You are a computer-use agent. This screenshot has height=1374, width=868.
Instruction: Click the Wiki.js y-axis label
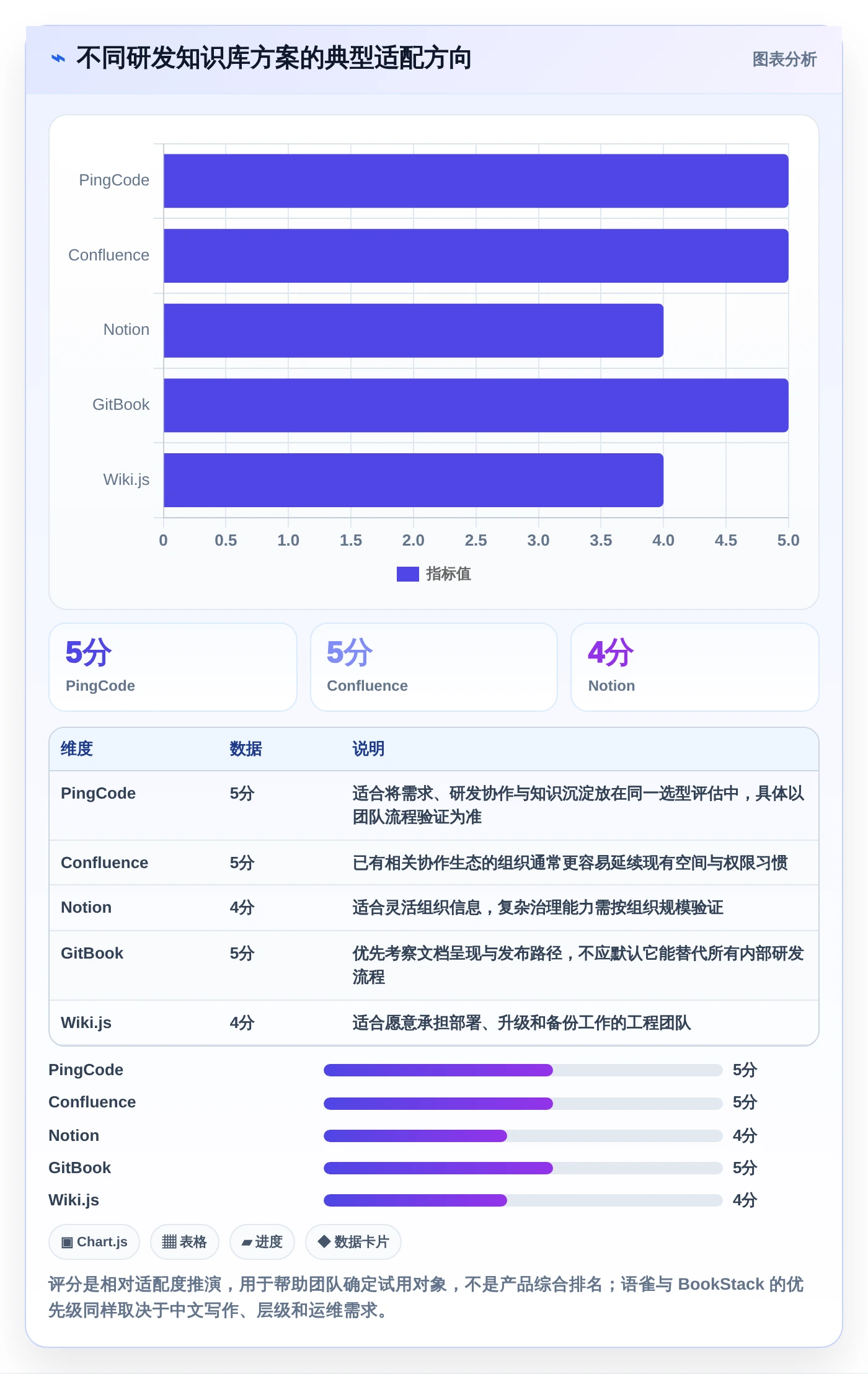coord(126,479)
